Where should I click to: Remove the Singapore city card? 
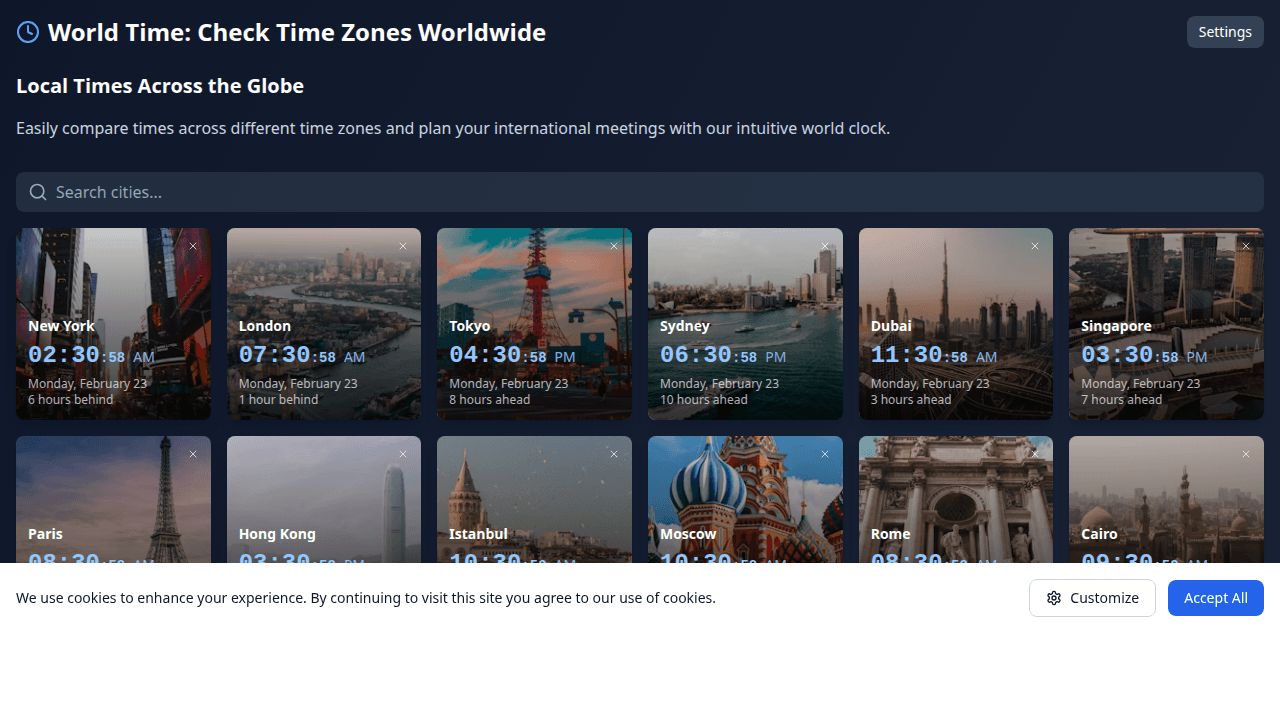tap(1246, 246)
